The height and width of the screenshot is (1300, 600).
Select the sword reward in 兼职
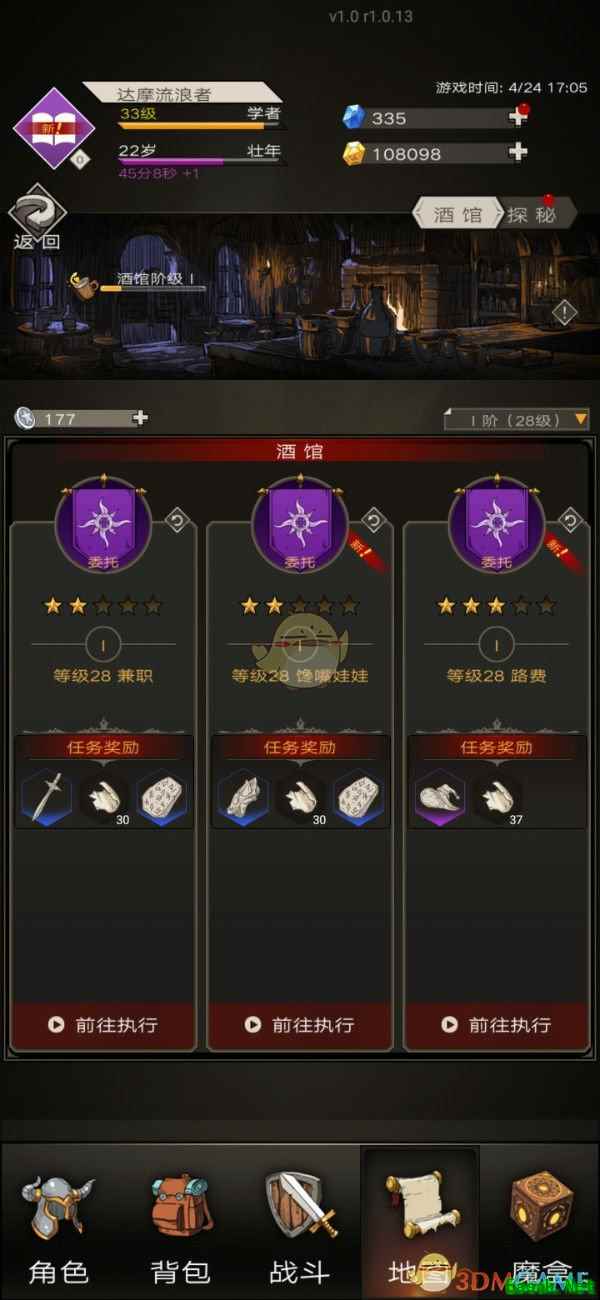tap(46, 797)
